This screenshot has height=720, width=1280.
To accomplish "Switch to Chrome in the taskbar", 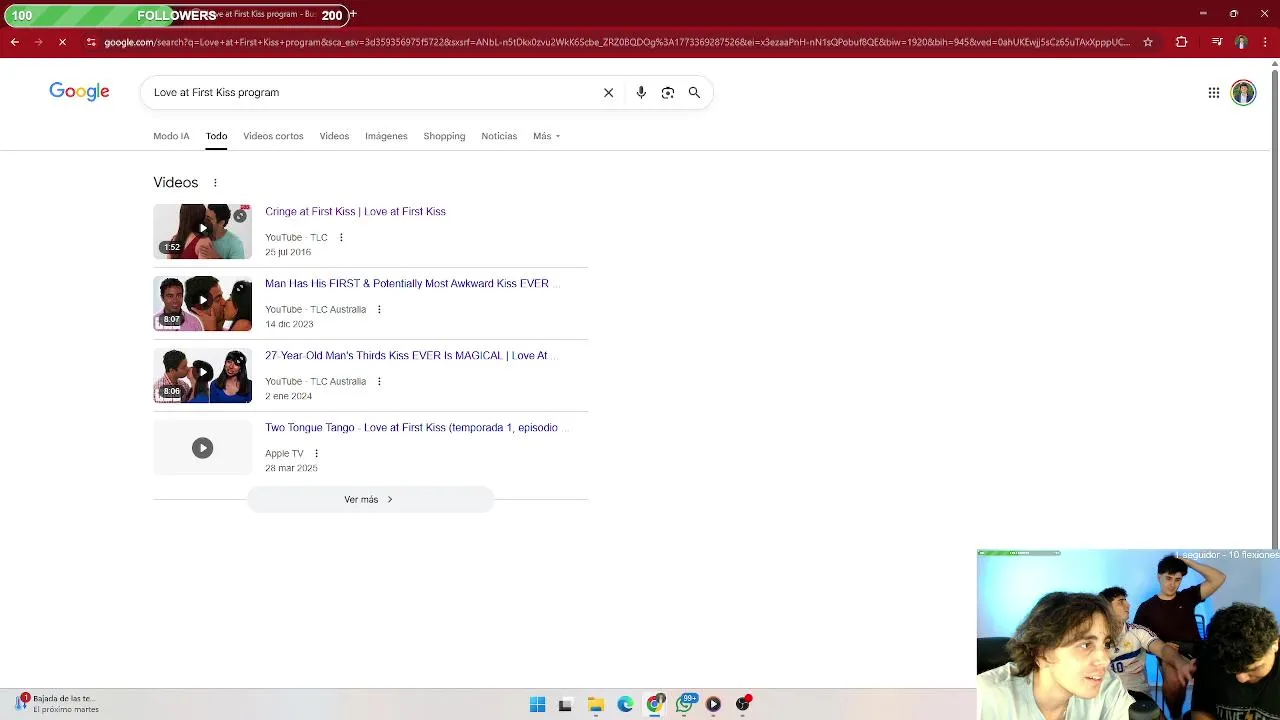I will coord(655,704).
